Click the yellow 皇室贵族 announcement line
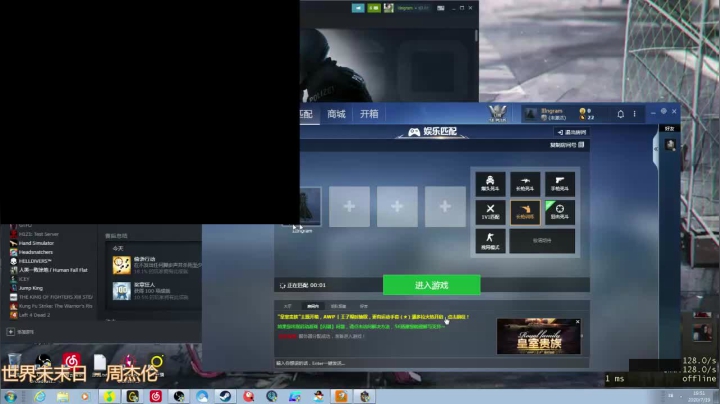This screenshot has width=720, height=404. pyautogui.click(x=373, y=317)
